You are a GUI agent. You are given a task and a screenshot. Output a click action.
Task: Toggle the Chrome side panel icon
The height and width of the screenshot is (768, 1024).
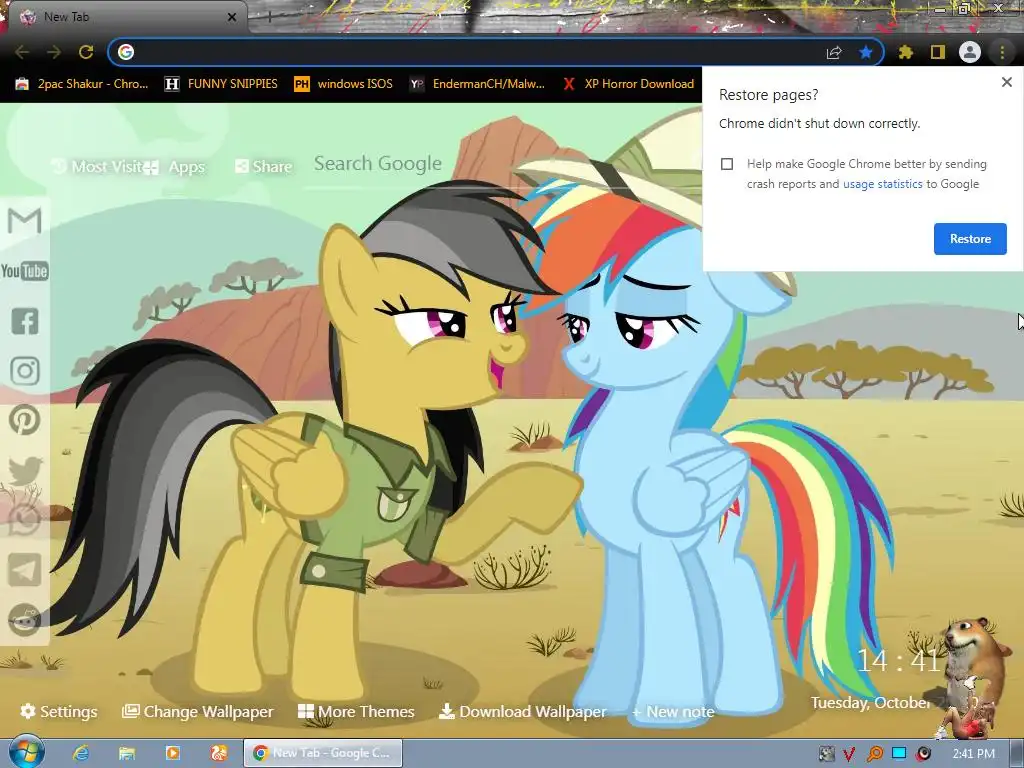[x=938, y=52]
